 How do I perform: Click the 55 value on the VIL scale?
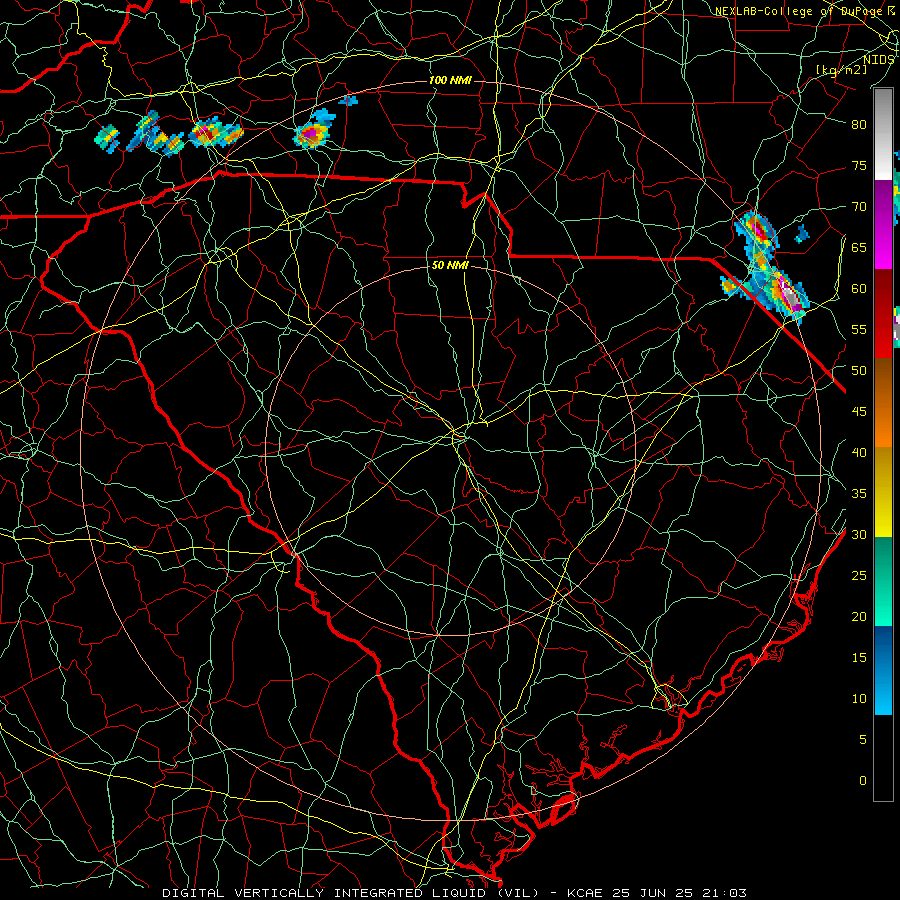859,330
